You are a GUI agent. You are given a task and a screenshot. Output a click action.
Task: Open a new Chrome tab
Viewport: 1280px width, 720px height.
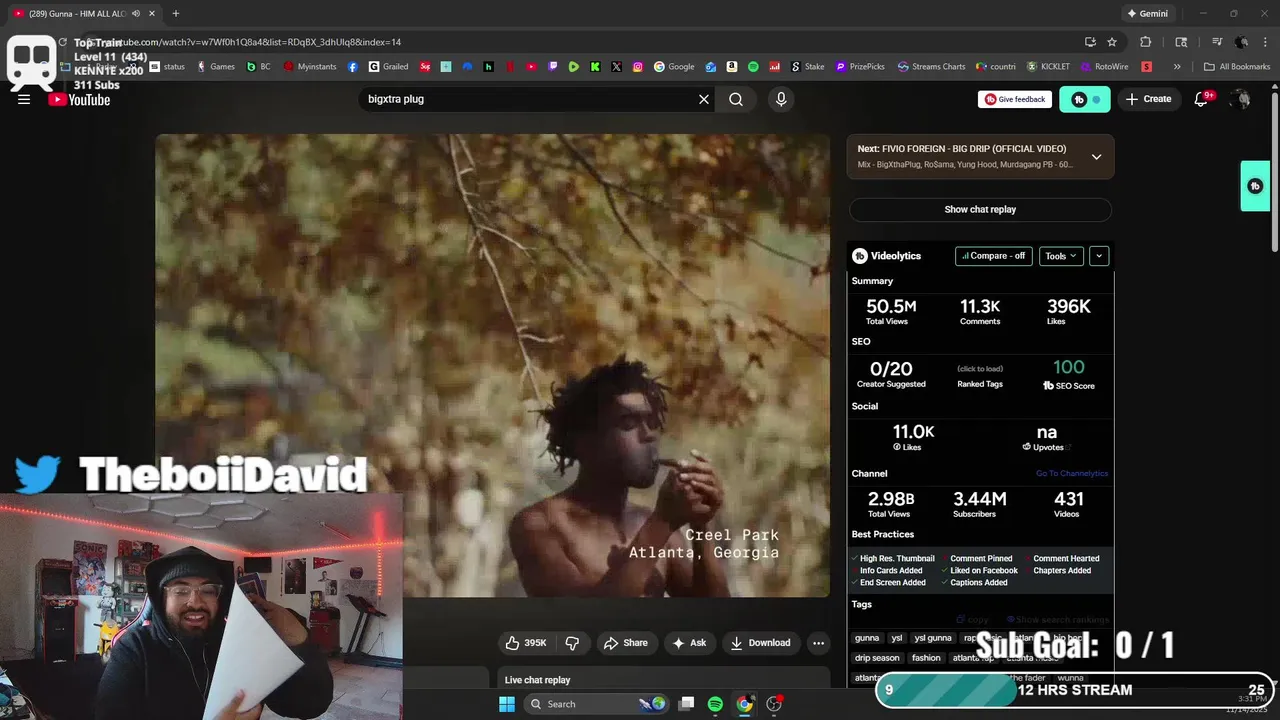coord(176,14)
